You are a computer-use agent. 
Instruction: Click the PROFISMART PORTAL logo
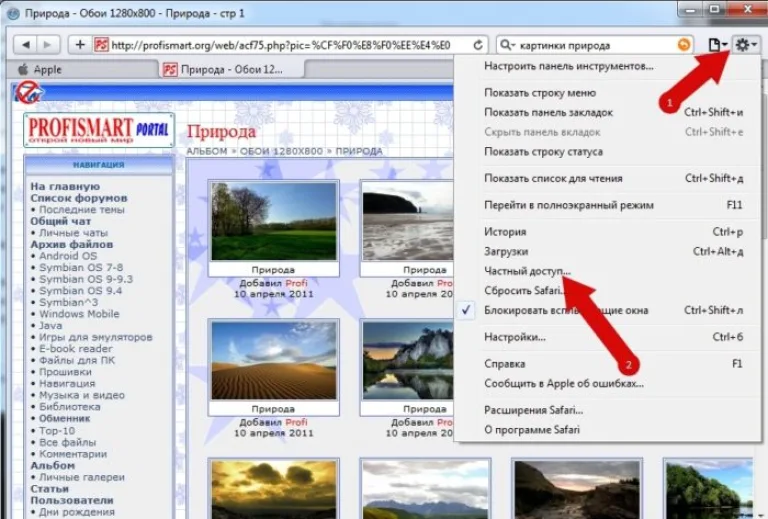[98, 130]
